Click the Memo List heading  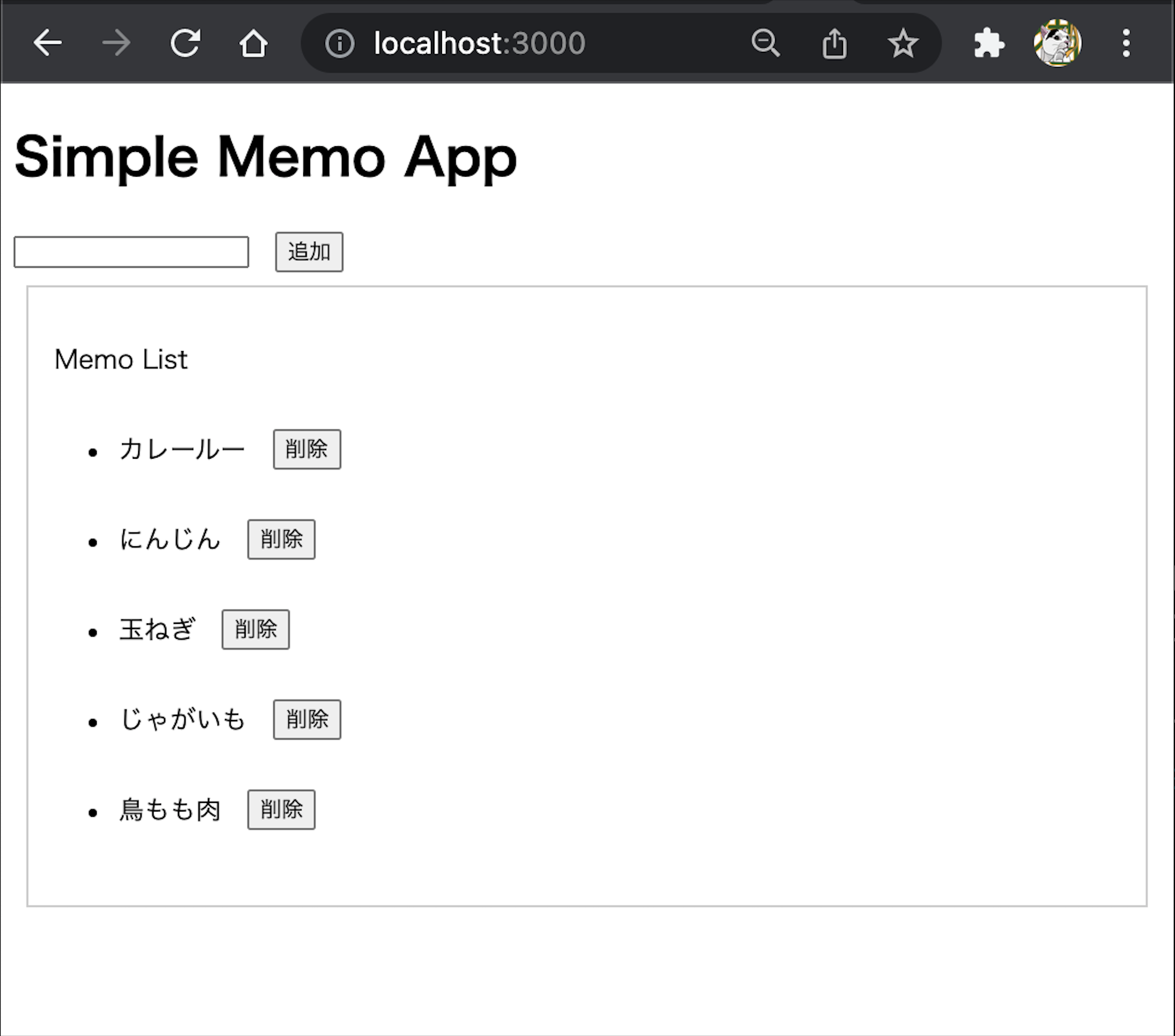tap(120, 359)
